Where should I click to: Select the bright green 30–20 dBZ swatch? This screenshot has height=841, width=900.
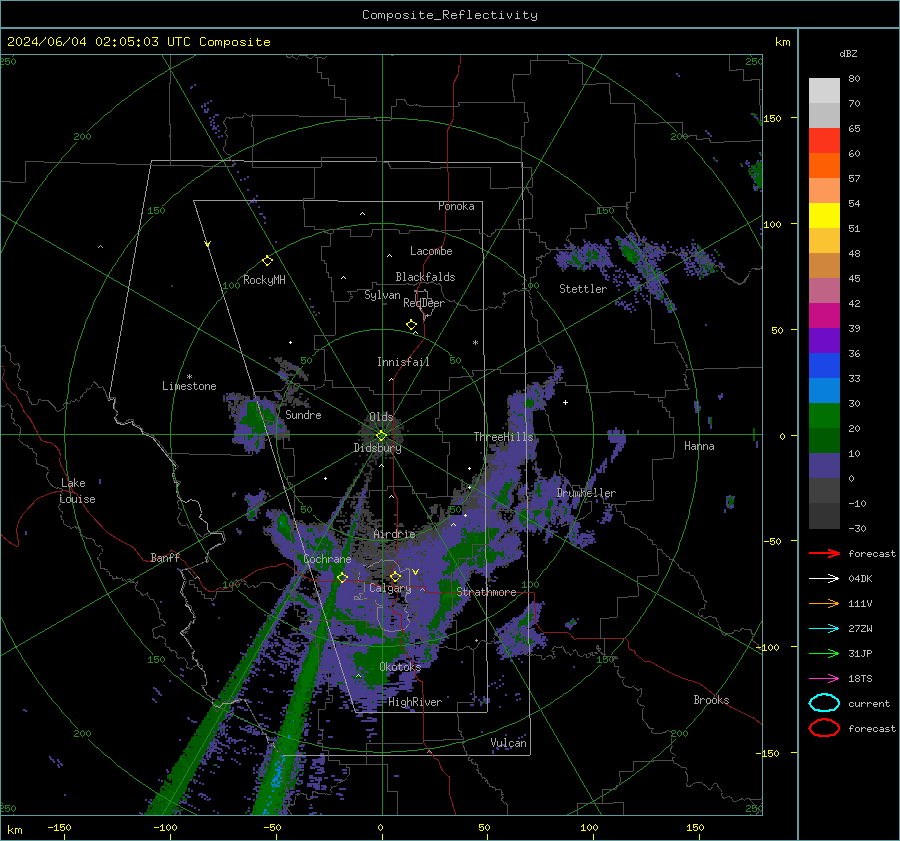pos(824,416)
